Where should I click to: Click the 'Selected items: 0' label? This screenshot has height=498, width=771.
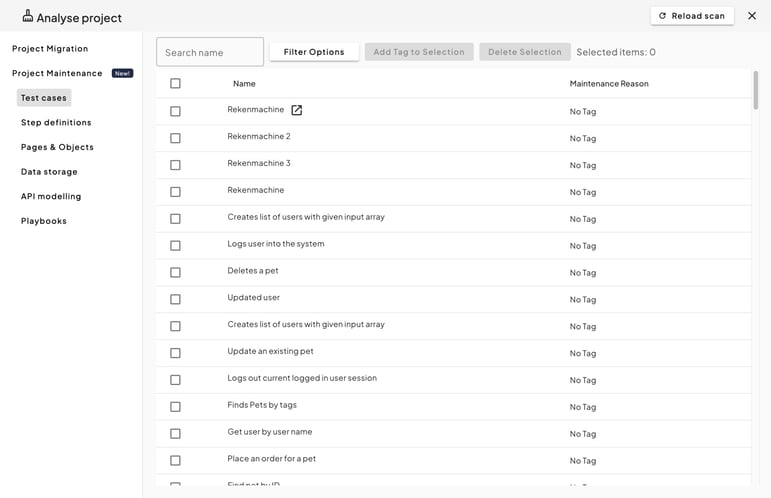pyautogui.click(x=616, y=52)
